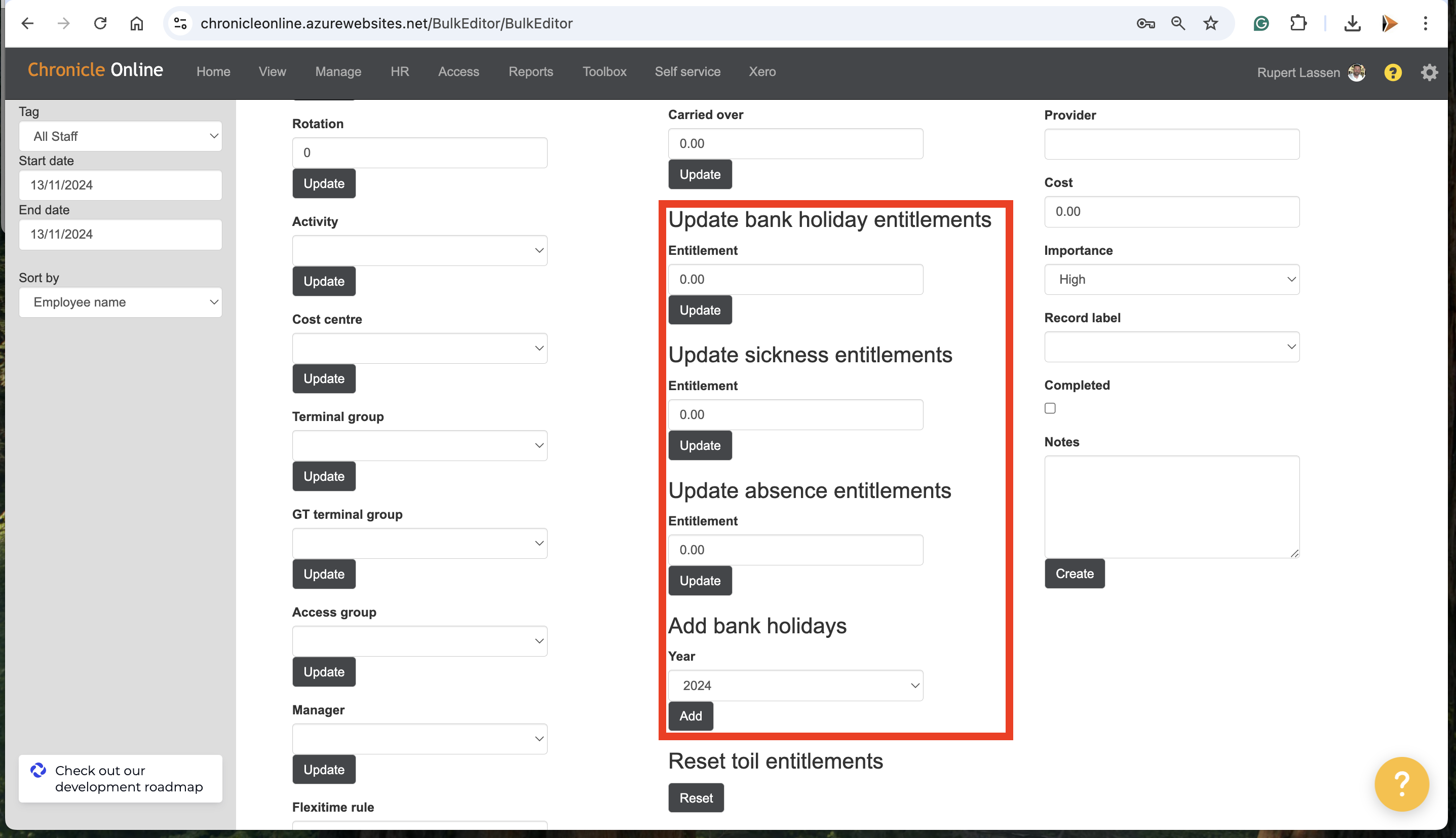Image resolution: width=1456 pixels, height=838 pixels.
Task: Open the floating orange help bubble
Action: [1401, 783]
